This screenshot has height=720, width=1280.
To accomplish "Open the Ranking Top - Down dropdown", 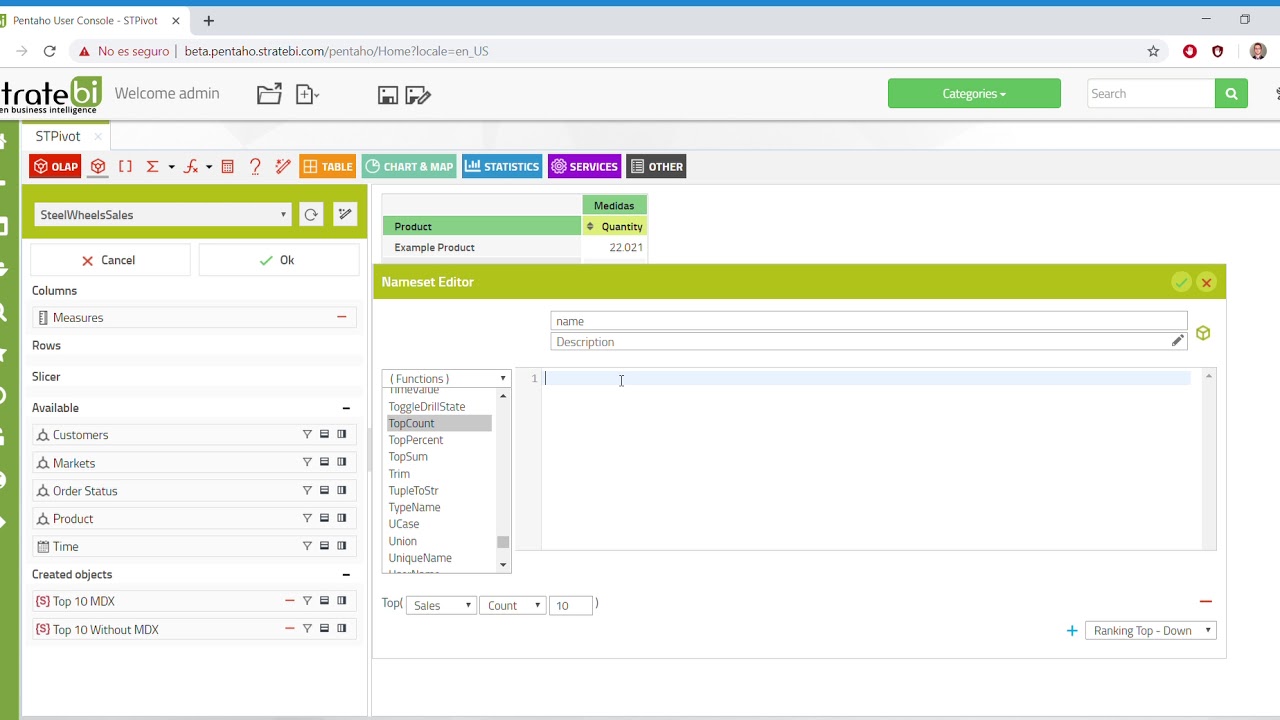I will 1150,631.
